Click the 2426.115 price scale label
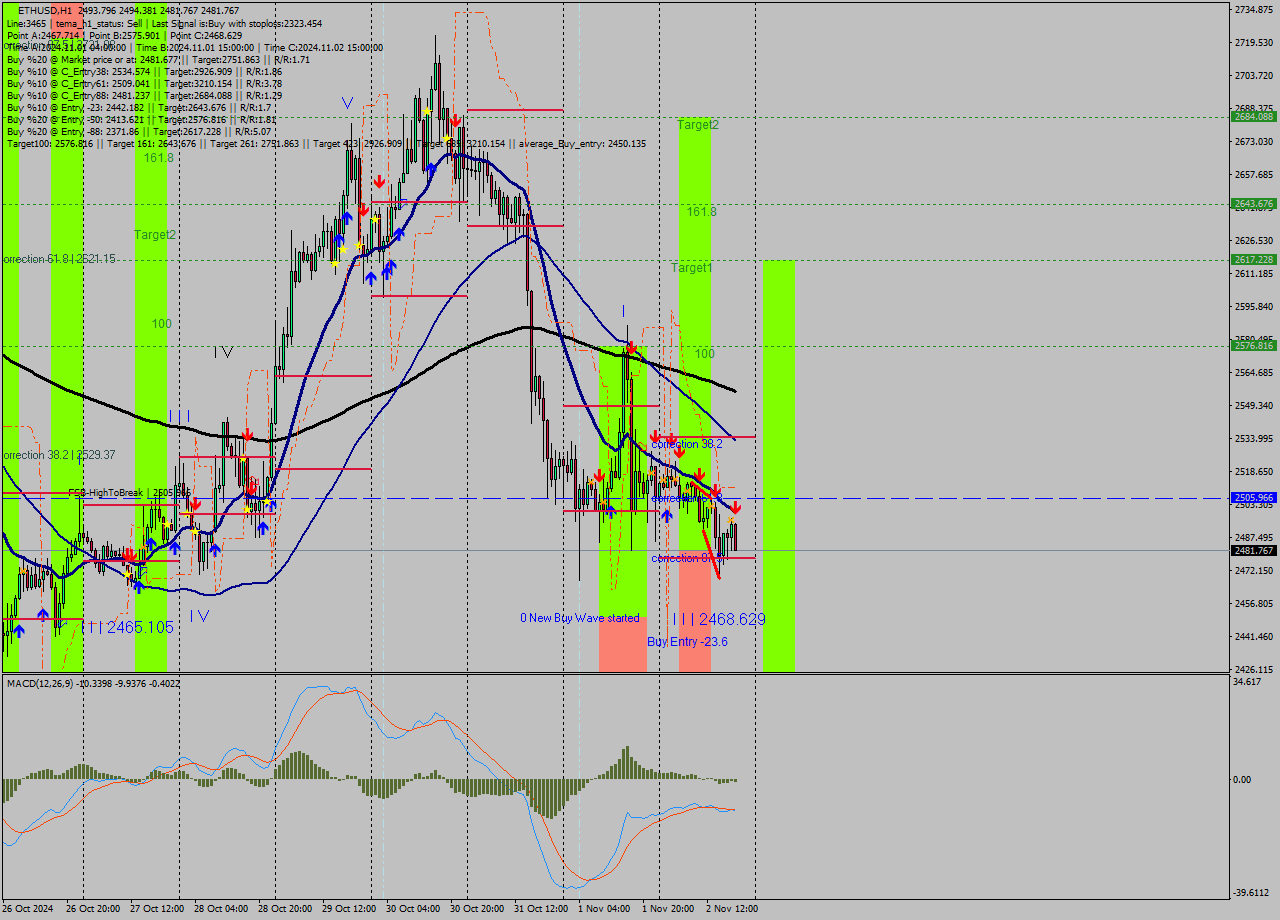This screenshot has width=1280, height=920. [1253, 670]
